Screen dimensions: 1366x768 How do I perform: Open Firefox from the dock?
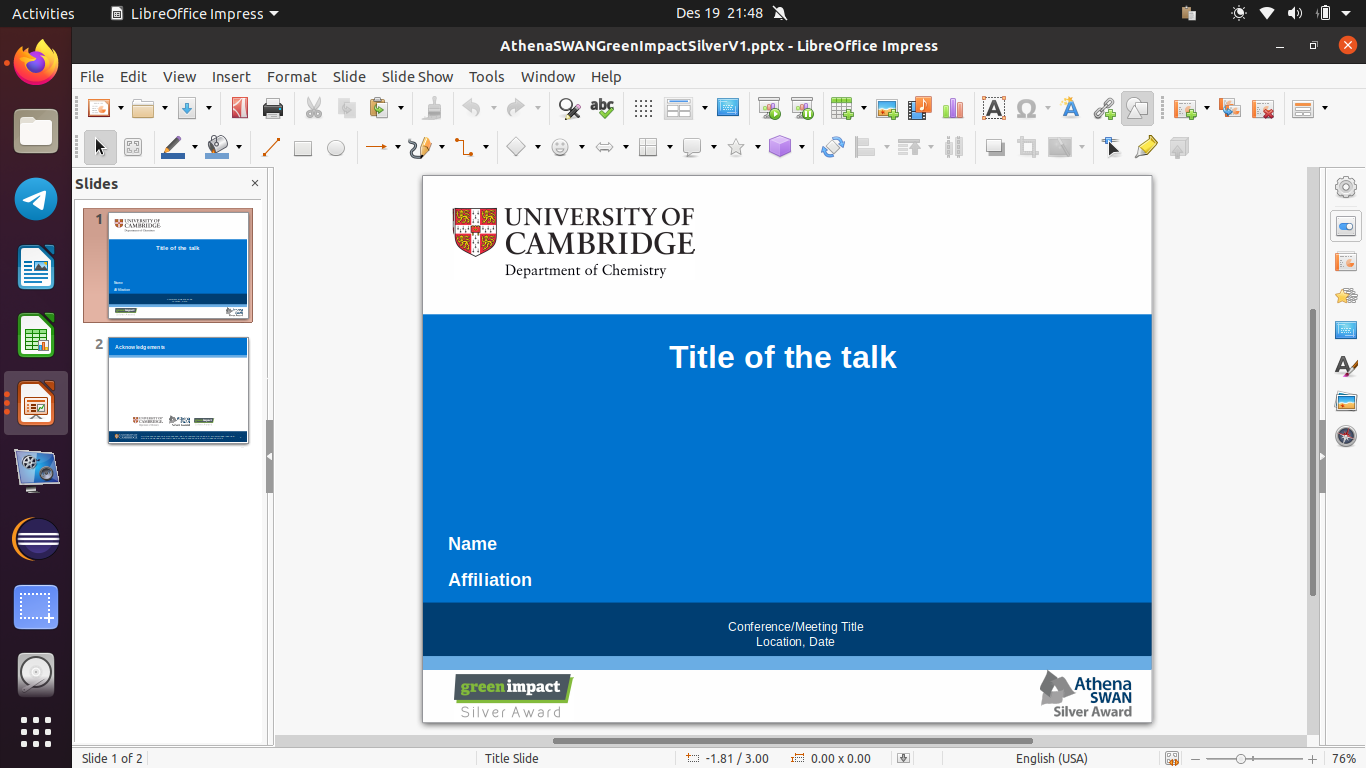tap(36, 63)
